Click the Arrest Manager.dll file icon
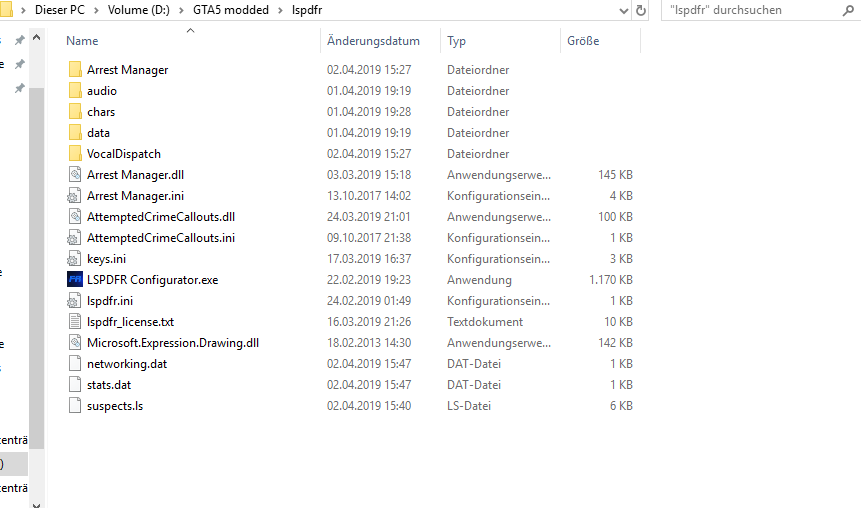 point(75,175)
